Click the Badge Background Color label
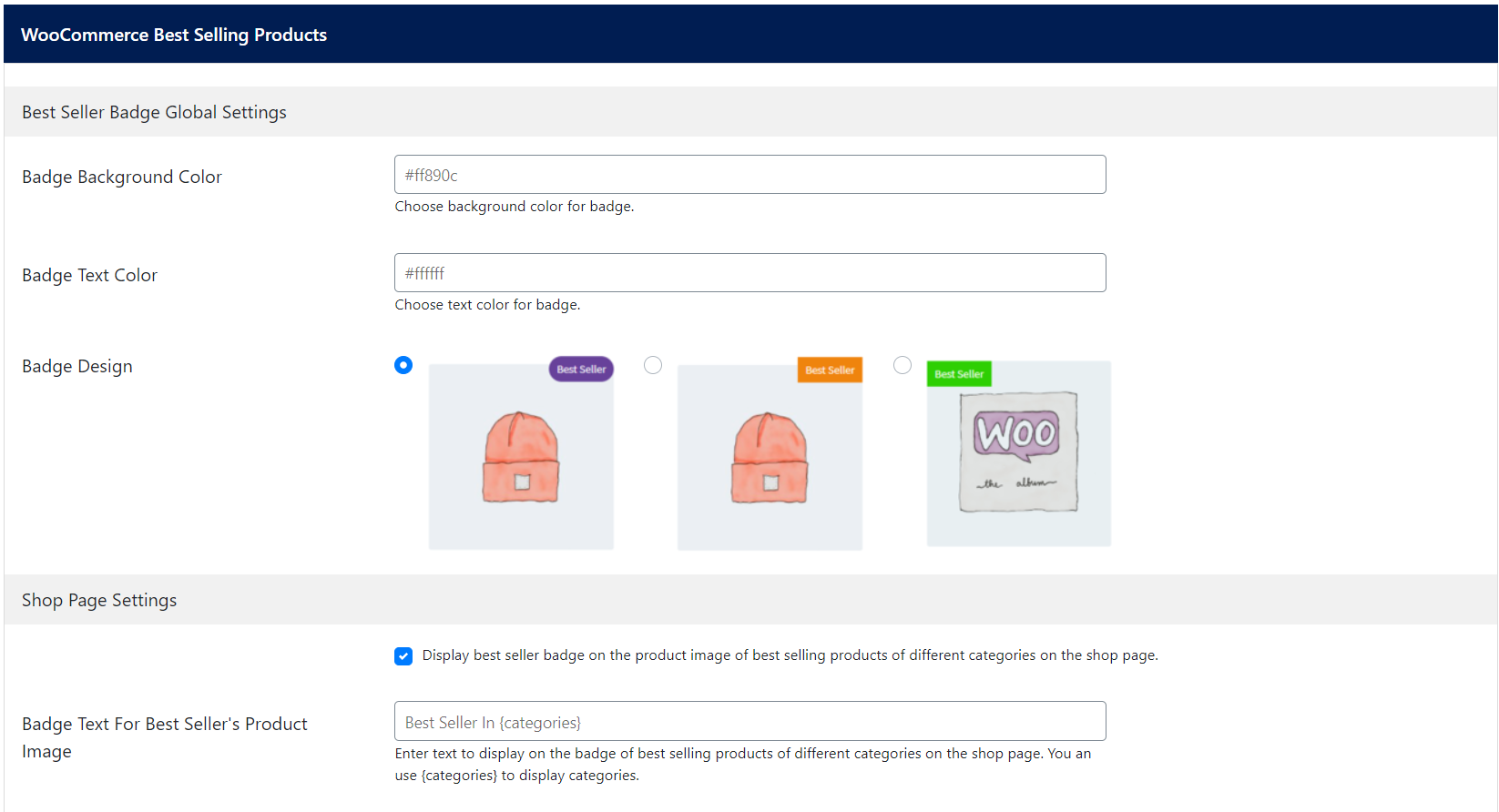Viewport: 1499px width, 812px height. pyautogui.click(x=122, y=177)
